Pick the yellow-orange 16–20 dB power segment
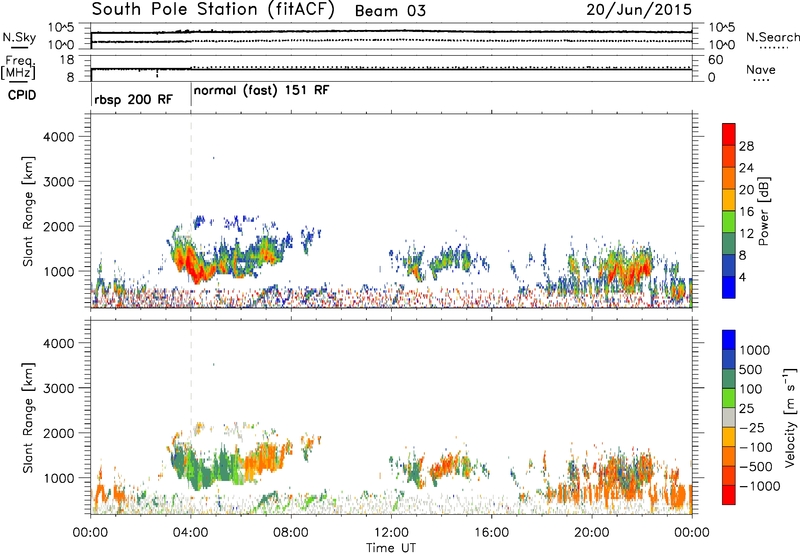The width and height of the screenshot is (800, 554). tap(729, 200)
